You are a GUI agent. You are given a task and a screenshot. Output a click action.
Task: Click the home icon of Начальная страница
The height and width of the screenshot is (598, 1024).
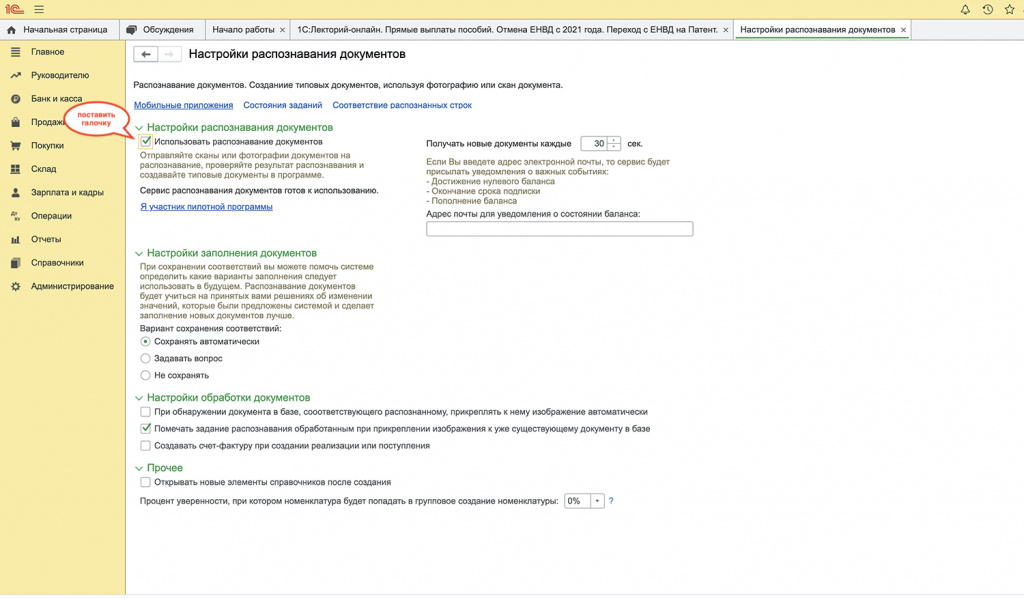[11, 30]
